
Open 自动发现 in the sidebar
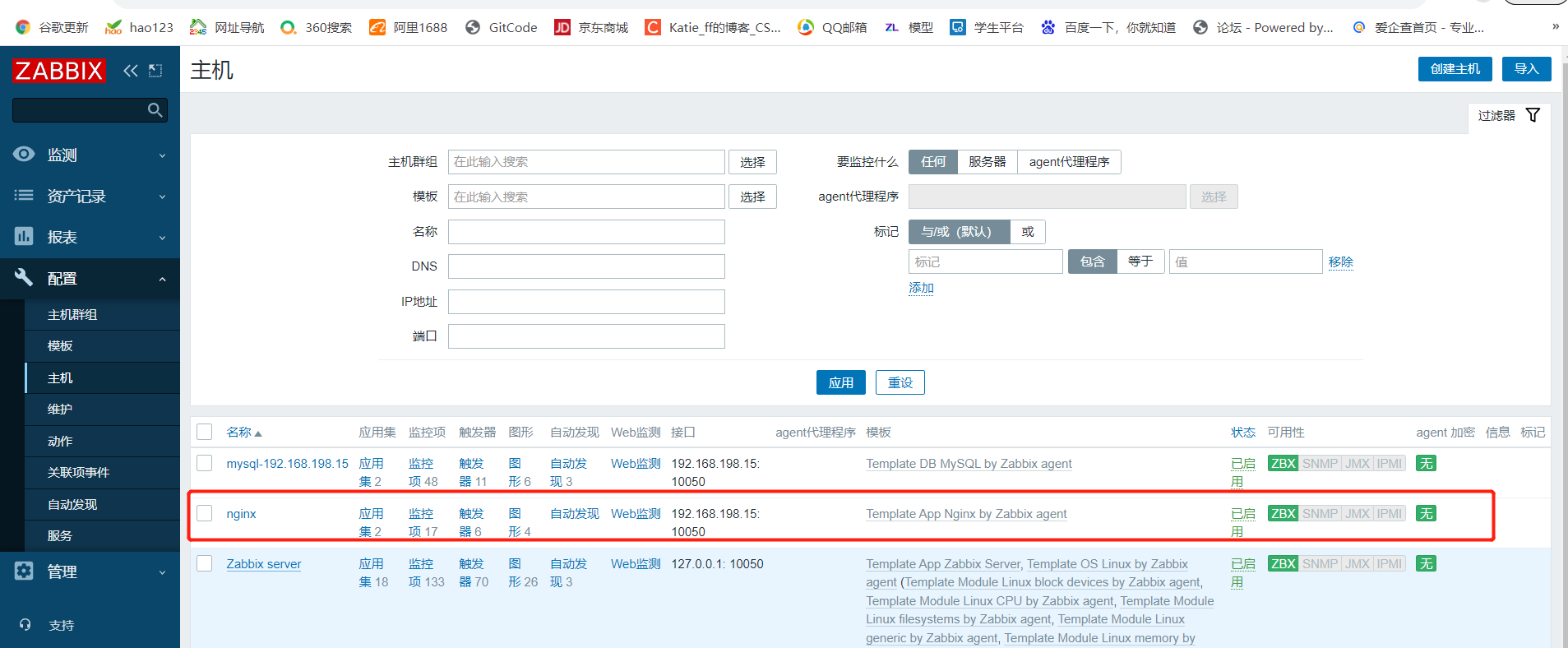[72, 504]
